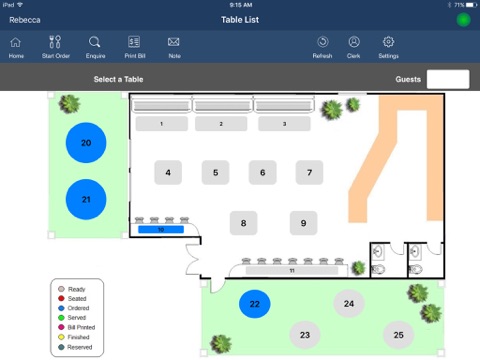Tap the Wi-Fi status icon
The width and height of the screenshot is (480, 360).
pos(20,5)
